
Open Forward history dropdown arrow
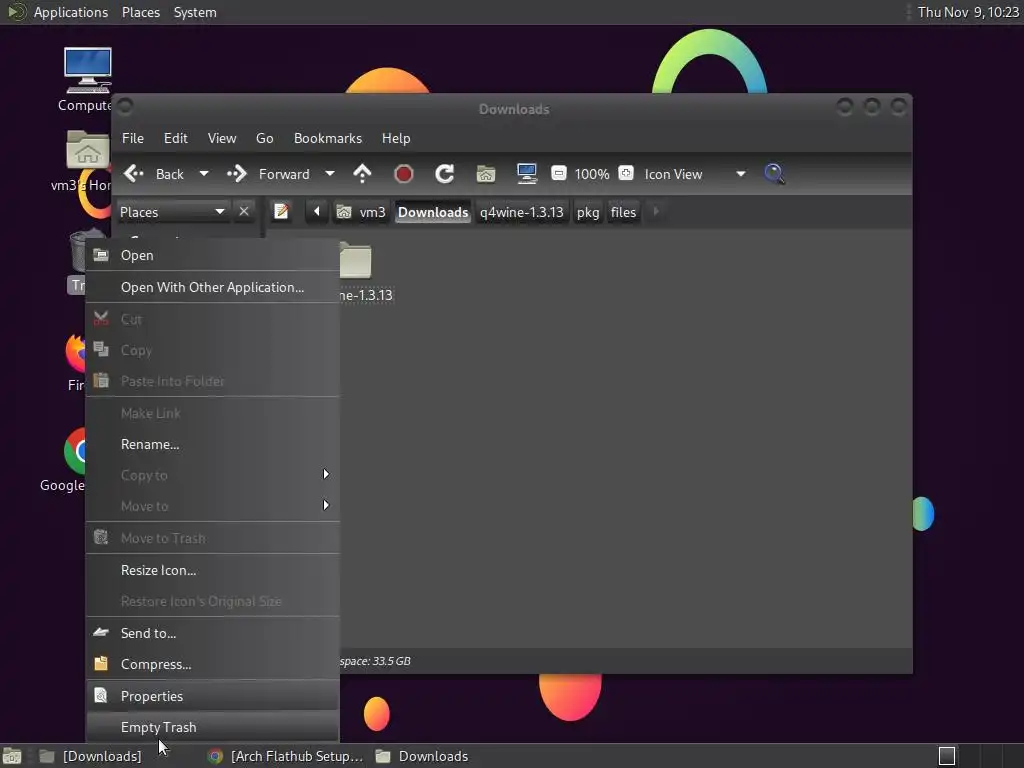click(330, 174)
